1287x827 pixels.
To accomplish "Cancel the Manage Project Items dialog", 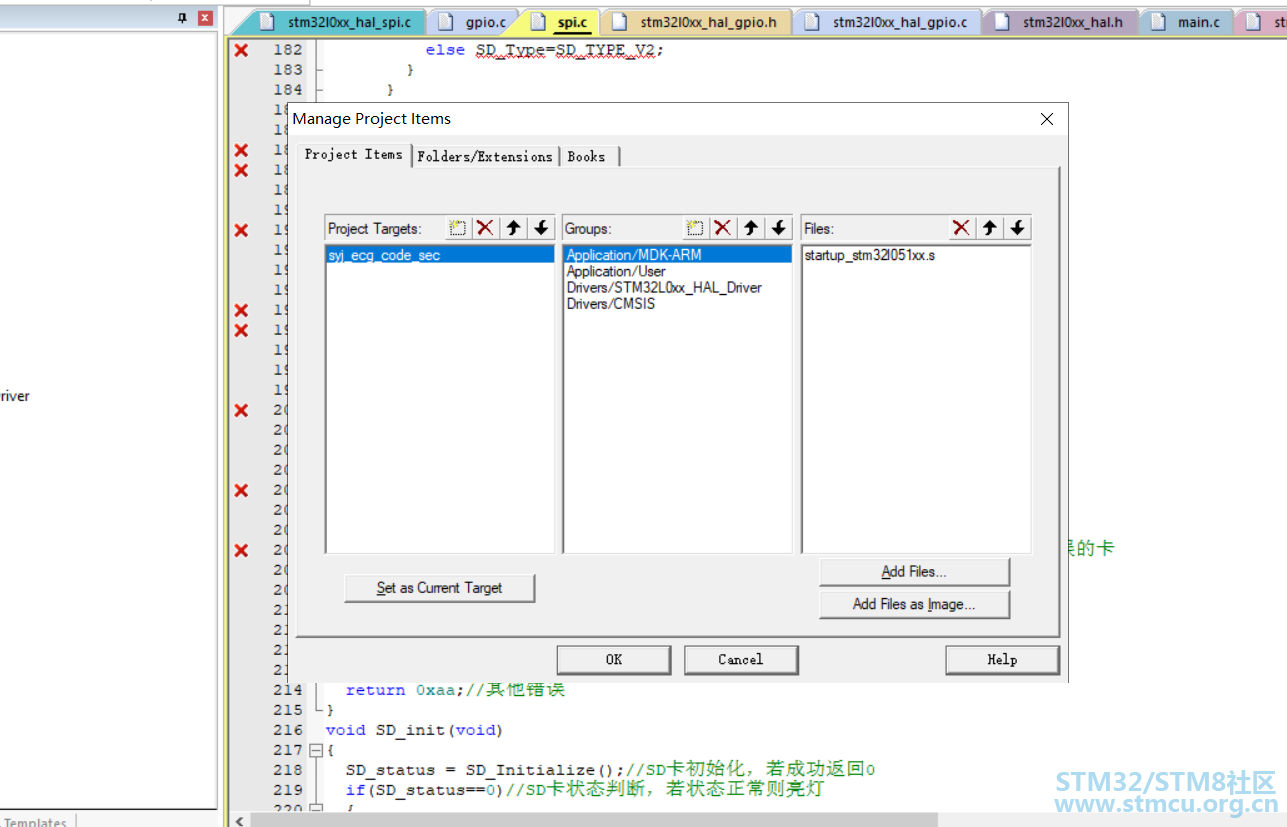I will point(741,660).
